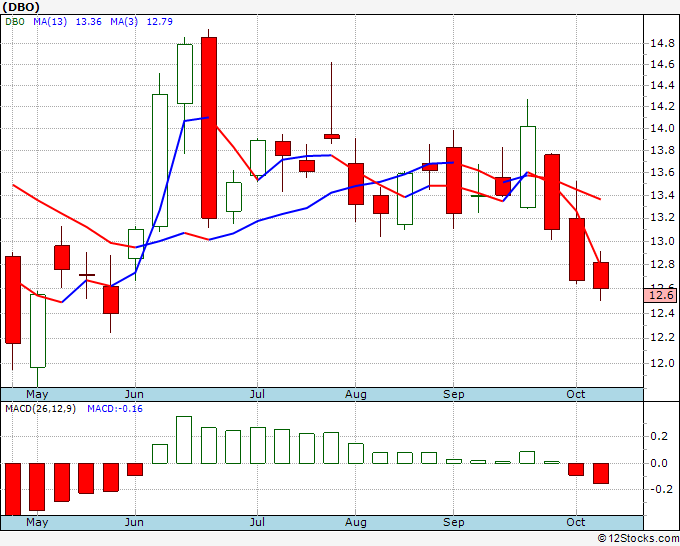680x546 pixels.
Task: Click the MA(3) legend label
Action: point(124,22)
